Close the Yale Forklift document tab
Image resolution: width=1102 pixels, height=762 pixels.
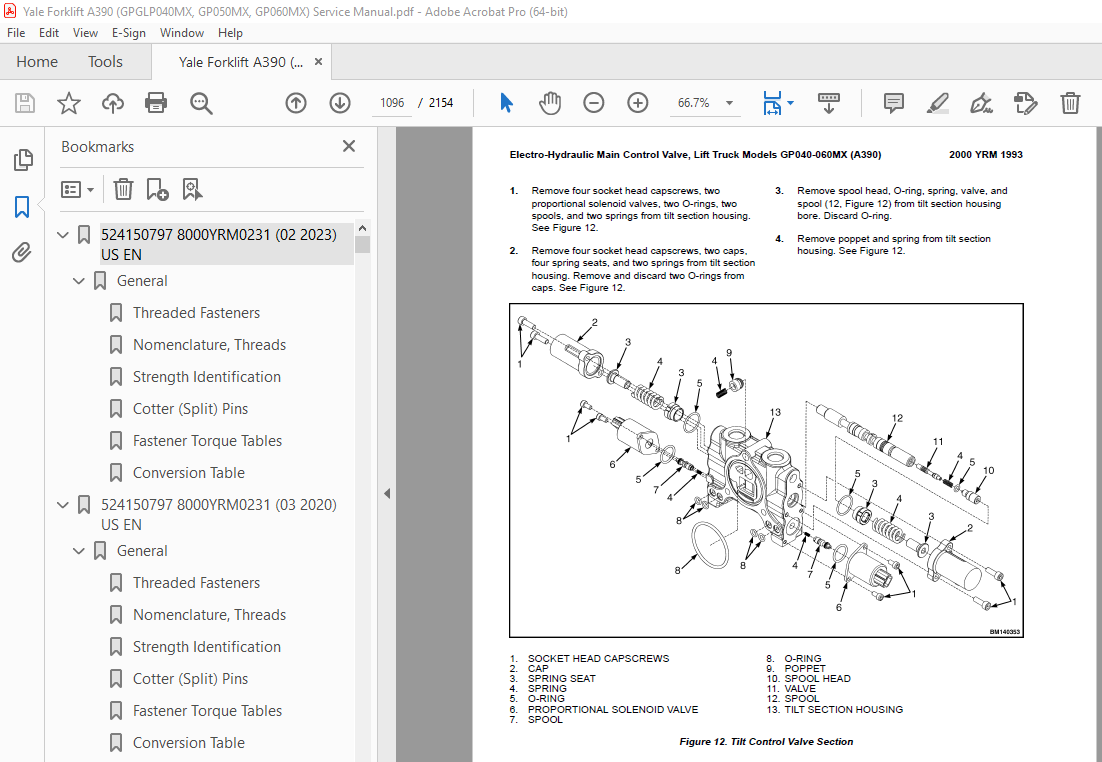coord(318,62)
